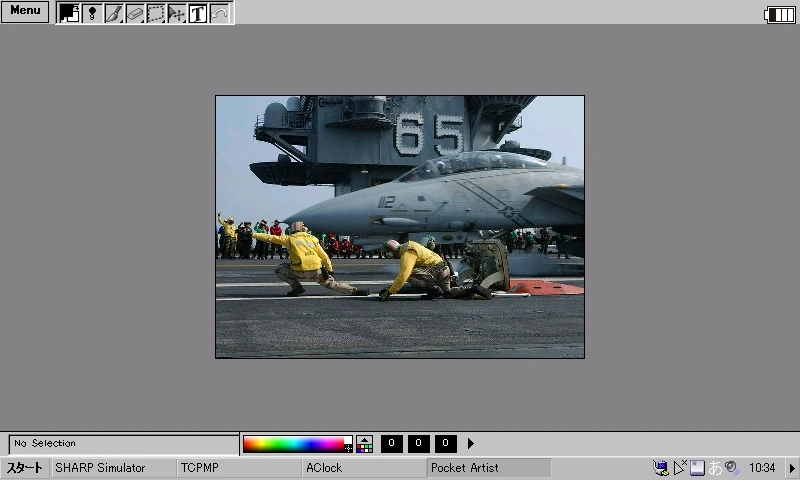The height and width of the screenshot is (480, 800).
Task: Open the スタート start button
Action: (x=25, y=468)
